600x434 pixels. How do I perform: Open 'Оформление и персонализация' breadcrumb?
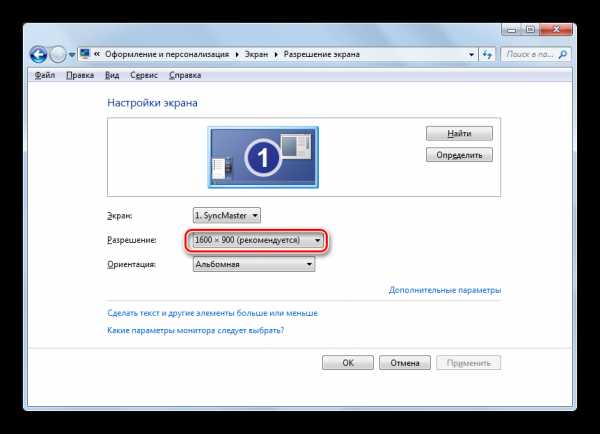[x=167, y=54]
